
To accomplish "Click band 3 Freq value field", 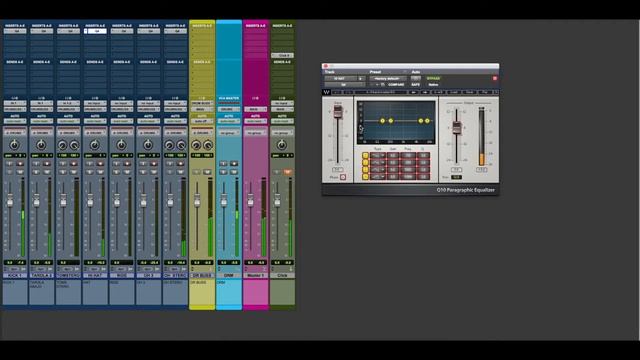I will point(408,170).
